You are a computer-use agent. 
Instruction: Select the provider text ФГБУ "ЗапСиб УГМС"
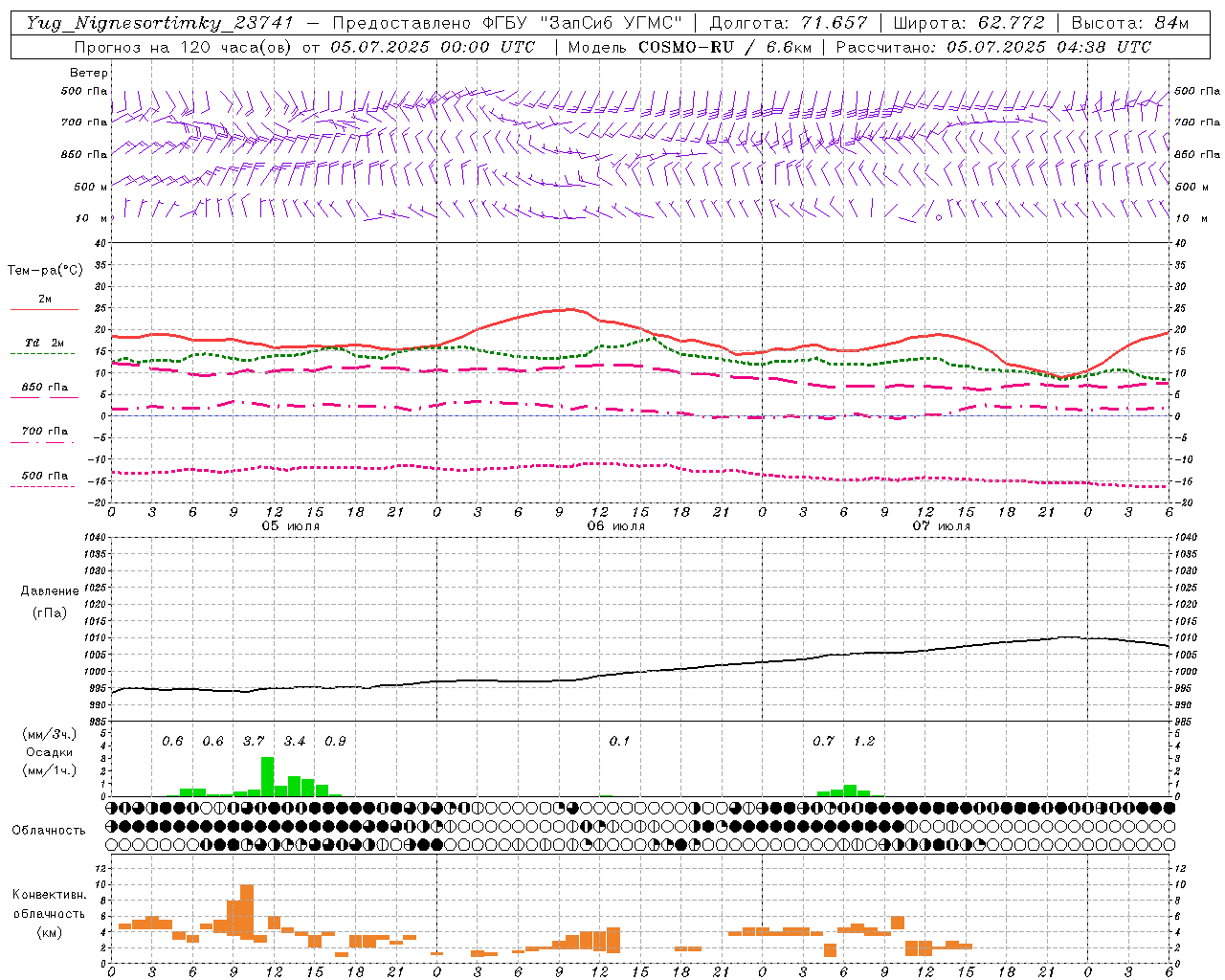click(x=585, y=23)
